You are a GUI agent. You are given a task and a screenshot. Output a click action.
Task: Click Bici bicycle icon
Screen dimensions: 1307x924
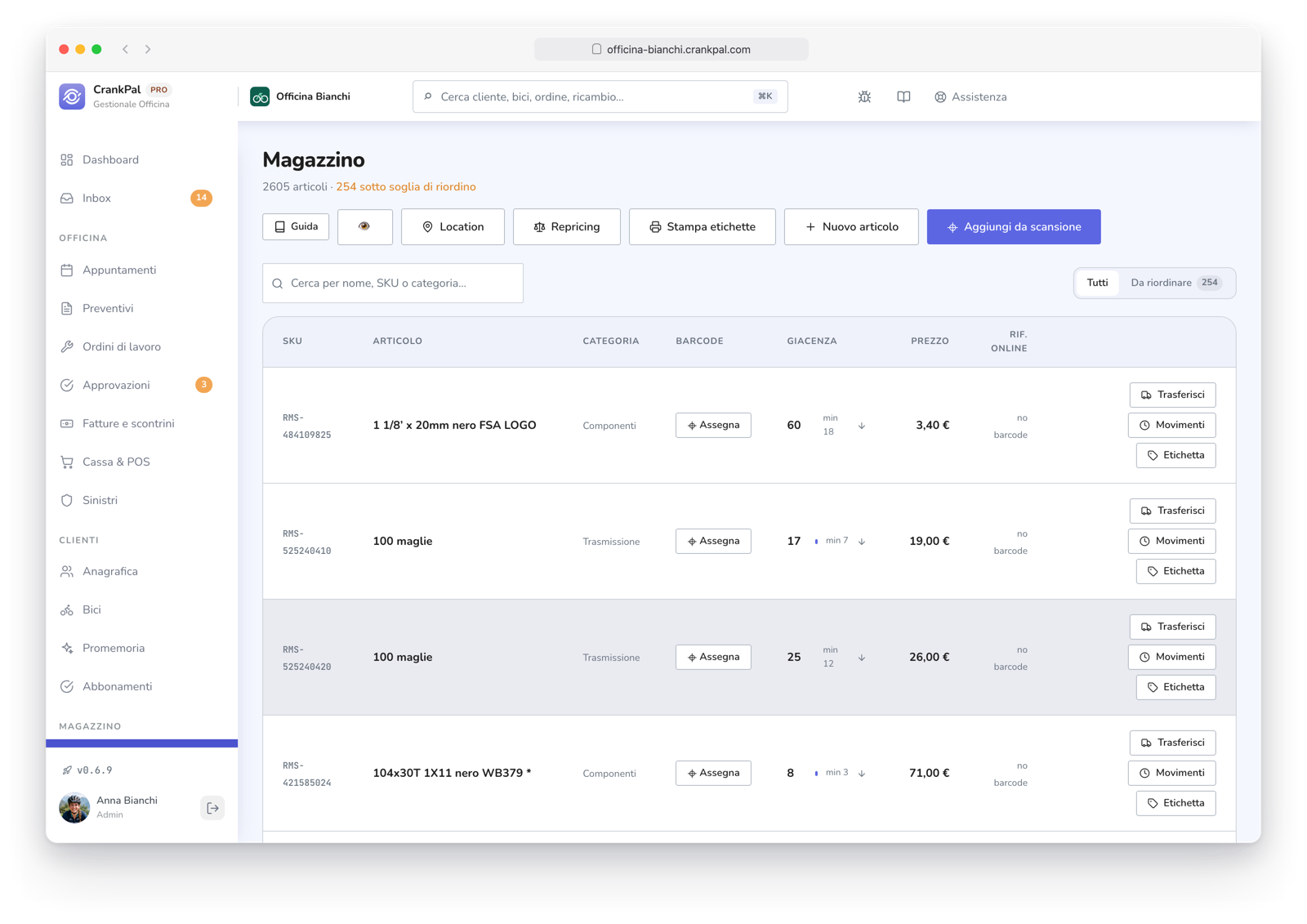pyautogui.click(x=67, y=609)
